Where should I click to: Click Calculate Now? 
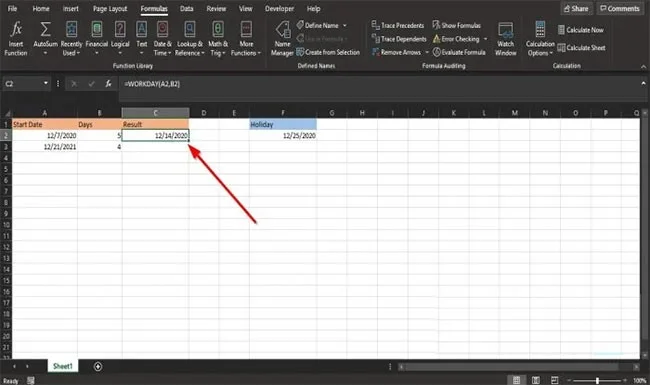tap(580, 30)
